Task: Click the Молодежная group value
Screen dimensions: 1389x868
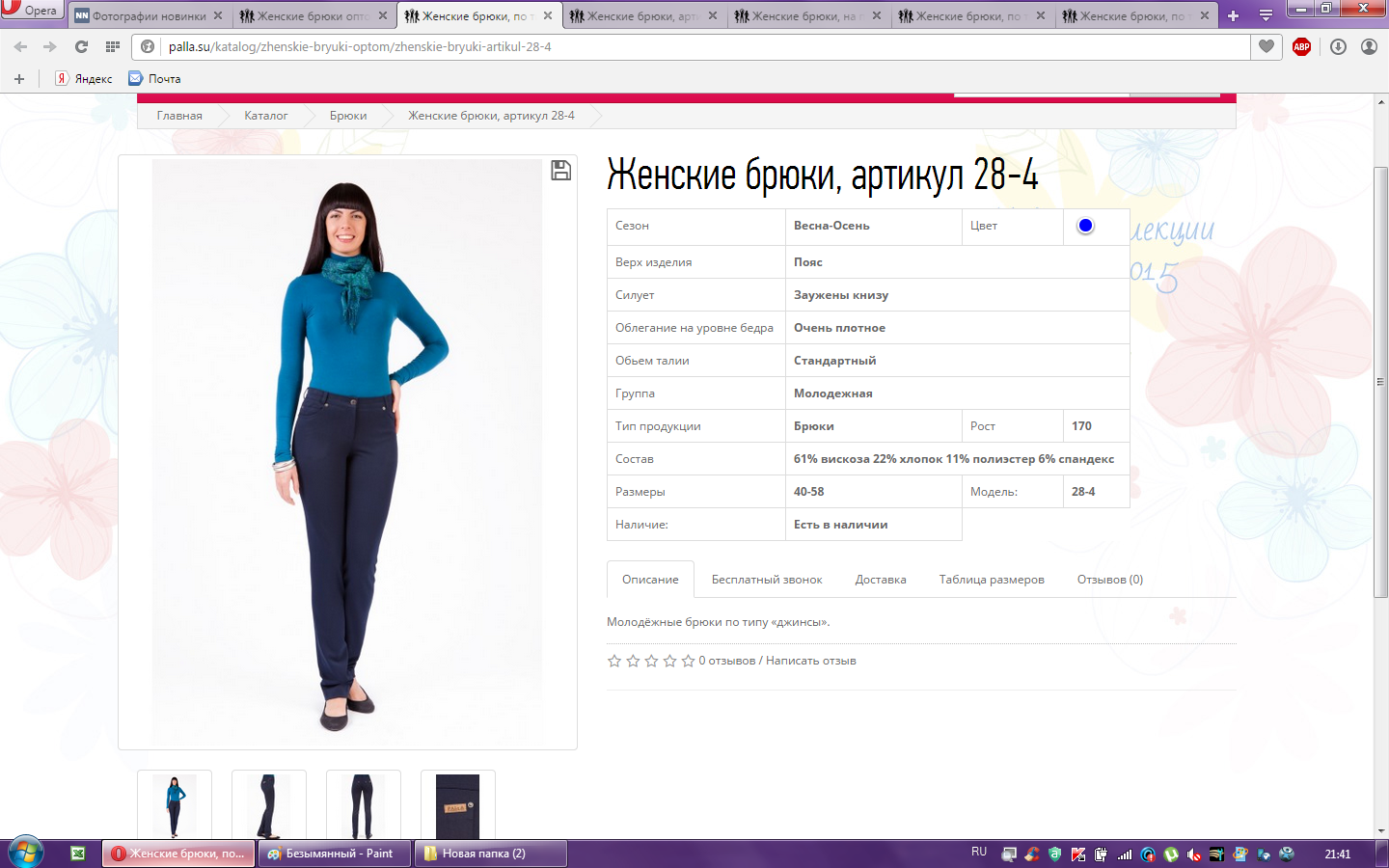Action: [832, 393]
